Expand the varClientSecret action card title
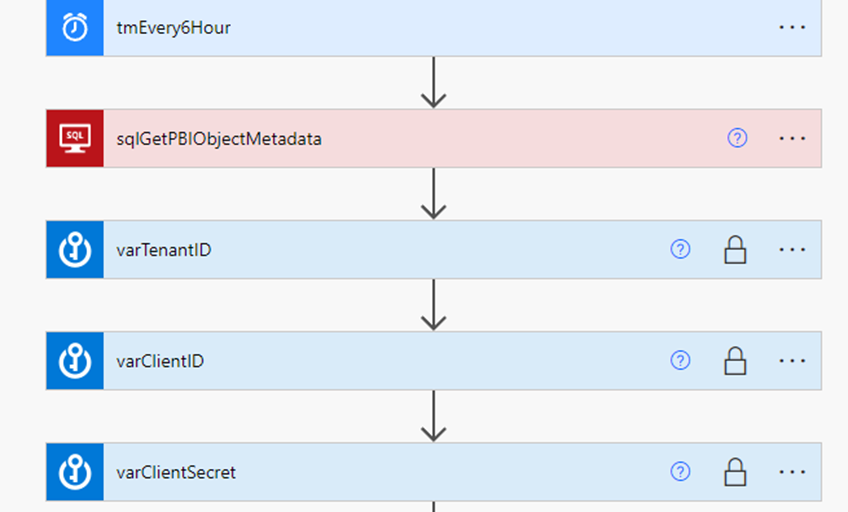 [x=176, y=473]
